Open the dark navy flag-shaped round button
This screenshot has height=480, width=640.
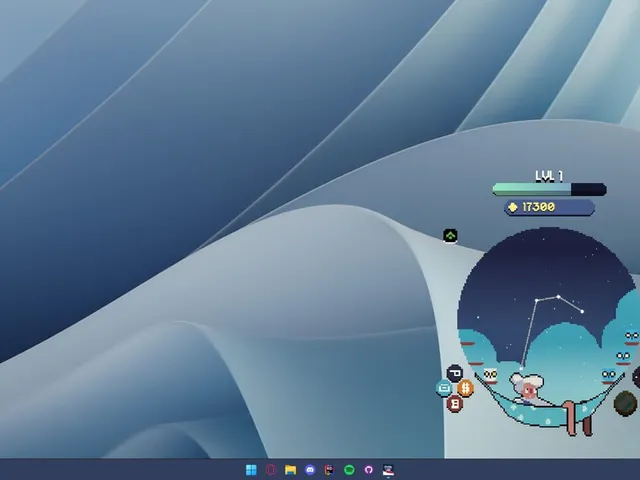pyautogui.click(x=455, y=373)
